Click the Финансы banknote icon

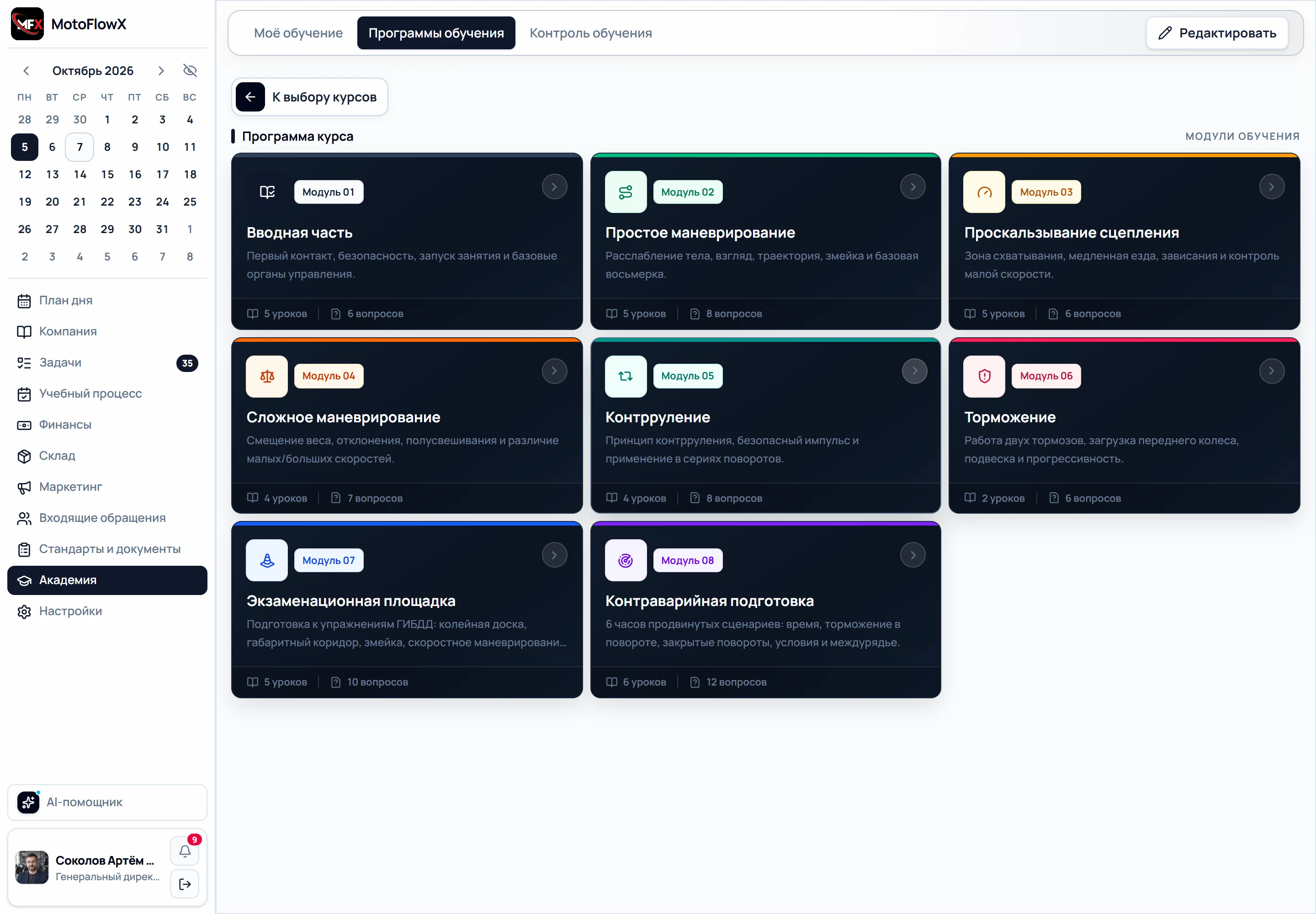point(24,425)
